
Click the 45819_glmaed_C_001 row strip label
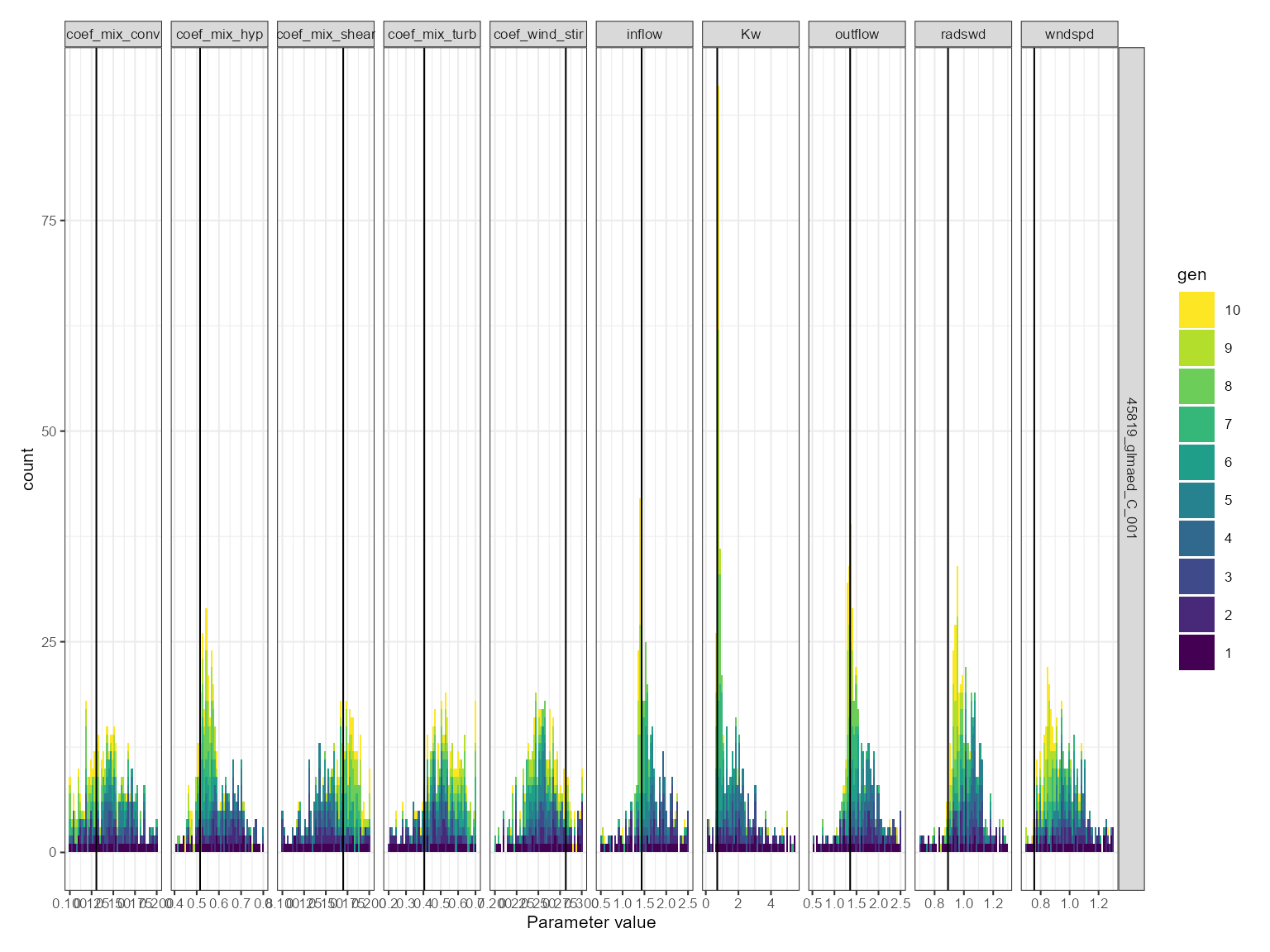pyautogui.click(x=1131, y=469)
